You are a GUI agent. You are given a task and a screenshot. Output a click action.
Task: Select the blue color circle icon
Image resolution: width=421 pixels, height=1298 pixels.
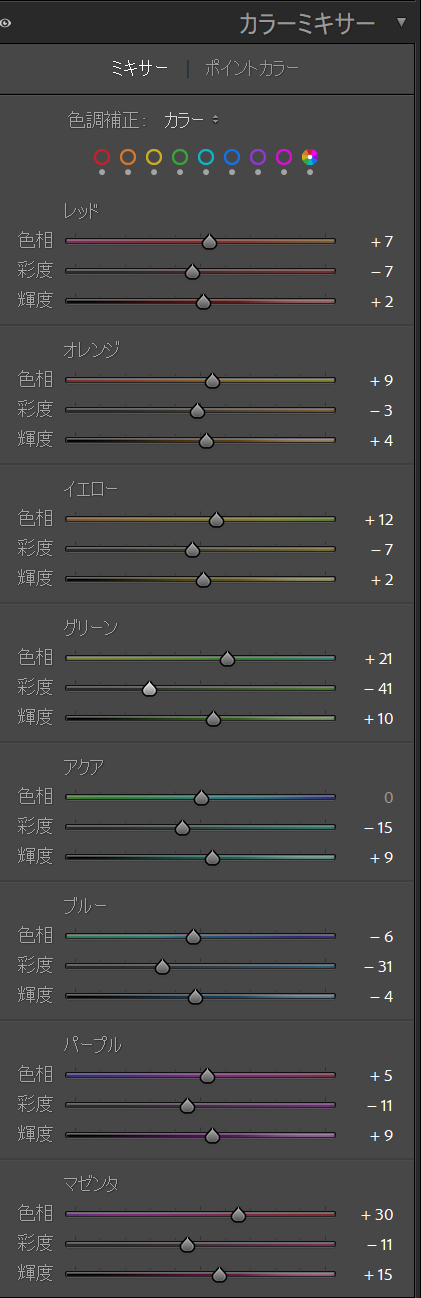pyautogui.click(x=232, y=157)
